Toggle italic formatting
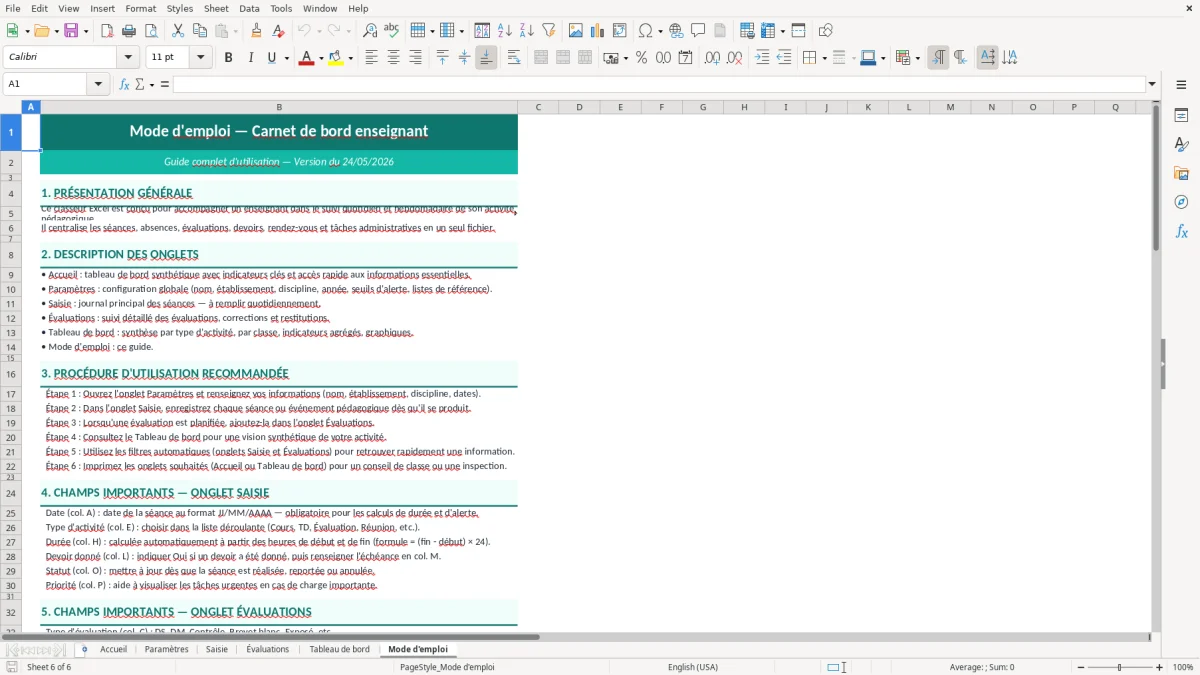This screenshot has width=1200, height=675. pos(250,58)
